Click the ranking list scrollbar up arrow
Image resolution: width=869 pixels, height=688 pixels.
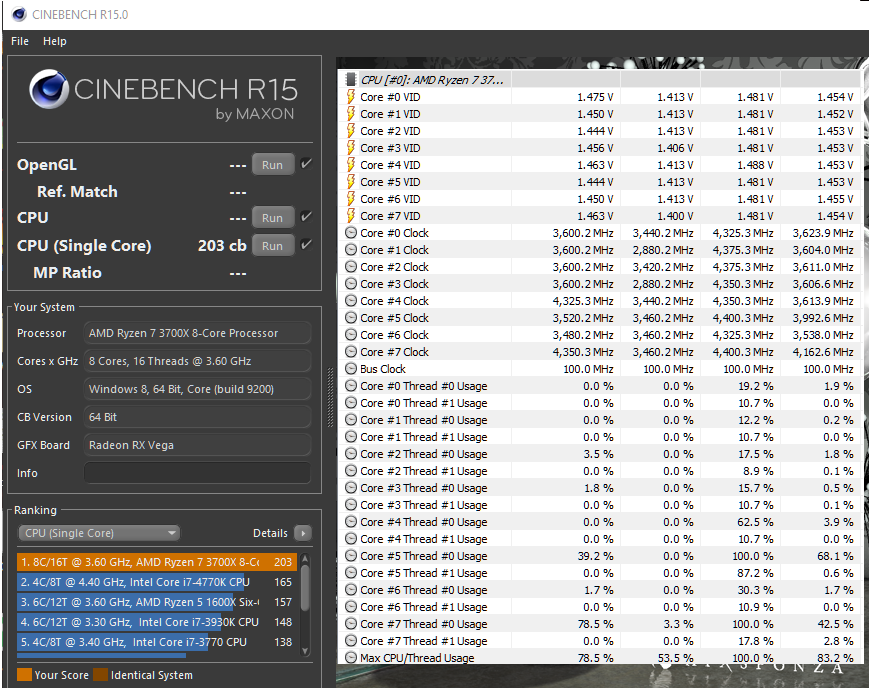[305, 559]
